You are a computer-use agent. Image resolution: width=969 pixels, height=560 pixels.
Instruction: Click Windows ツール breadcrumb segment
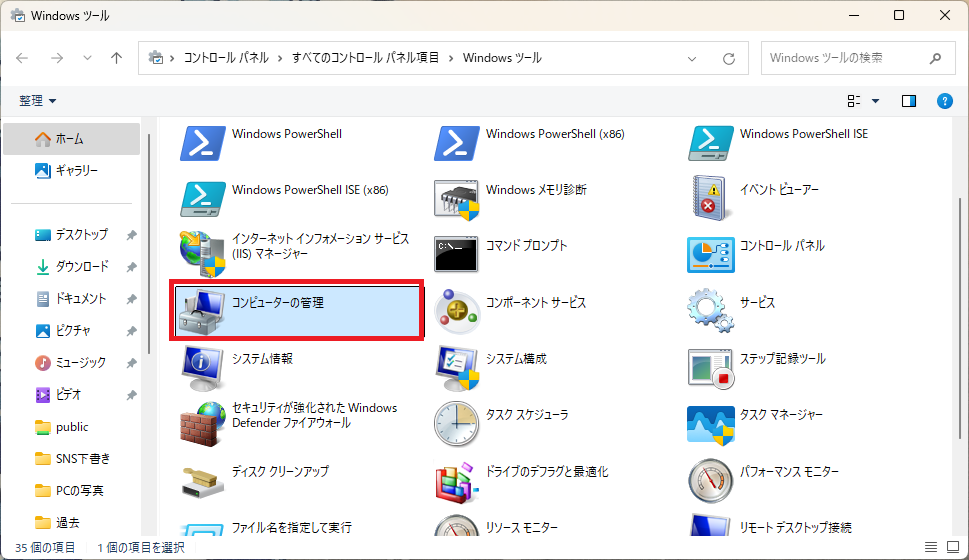coord(502,58)
